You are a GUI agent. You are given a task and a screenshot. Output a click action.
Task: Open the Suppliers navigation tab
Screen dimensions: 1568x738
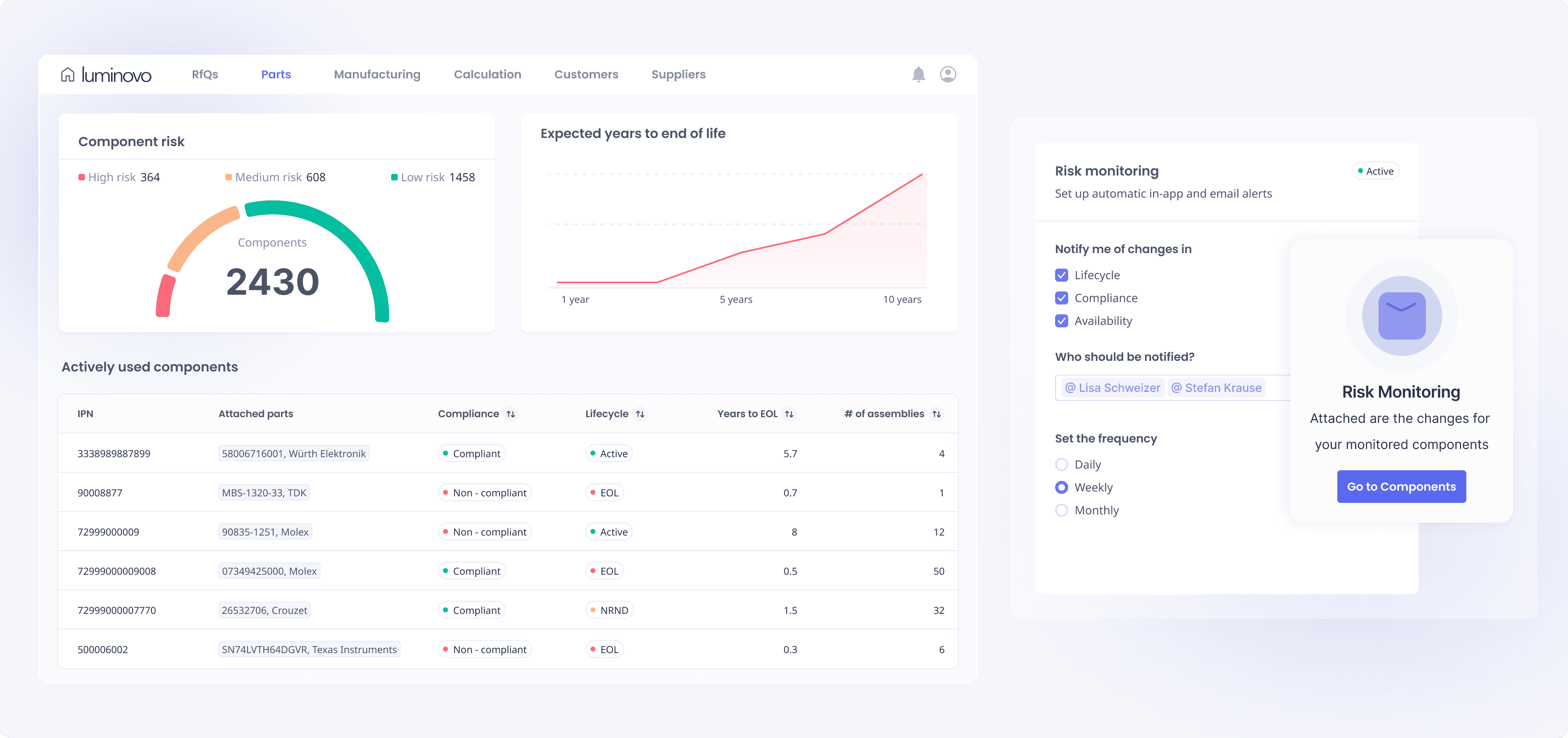(678, 74)
